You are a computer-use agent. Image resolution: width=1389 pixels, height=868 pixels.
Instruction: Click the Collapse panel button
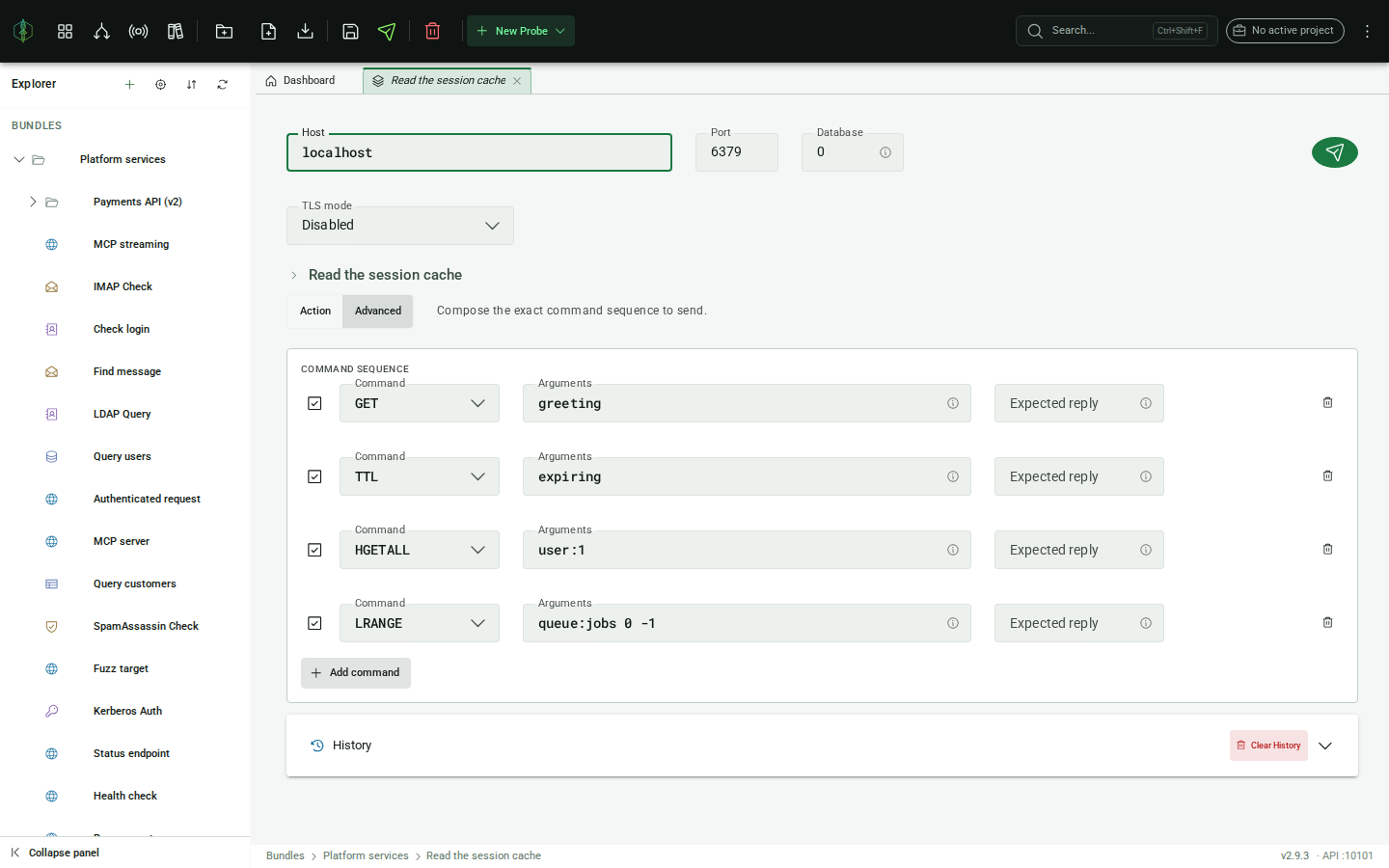(x=55, y=853)
